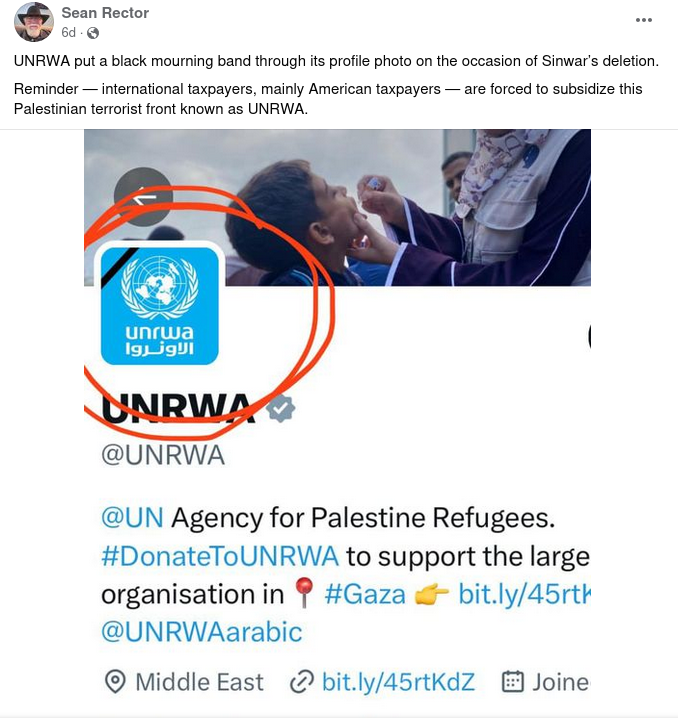Click the pointing hand emoji icon
This screenshot has width=678, height=718.
coord(431,595)
